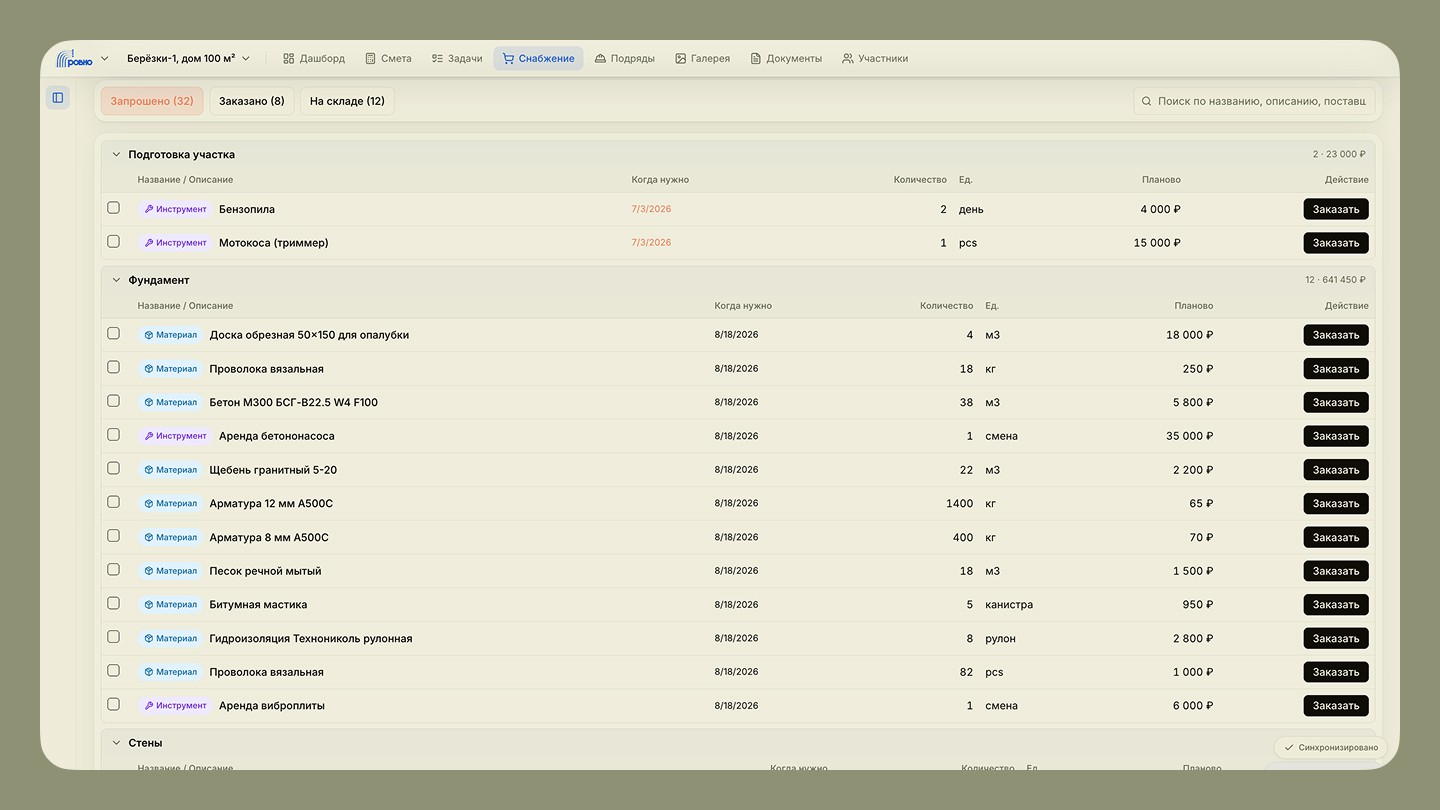
Task: Click the Материал tag on Гидроизоляция Технониколь row
Action: click(170, 638)
